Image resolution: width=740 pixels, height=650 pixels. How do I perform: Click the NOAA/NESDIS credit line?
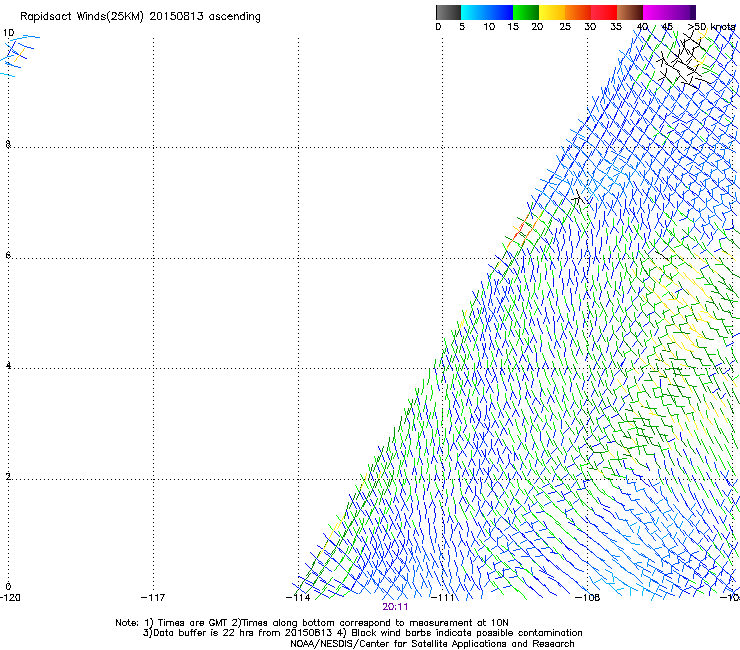click(x=432, y=644)
